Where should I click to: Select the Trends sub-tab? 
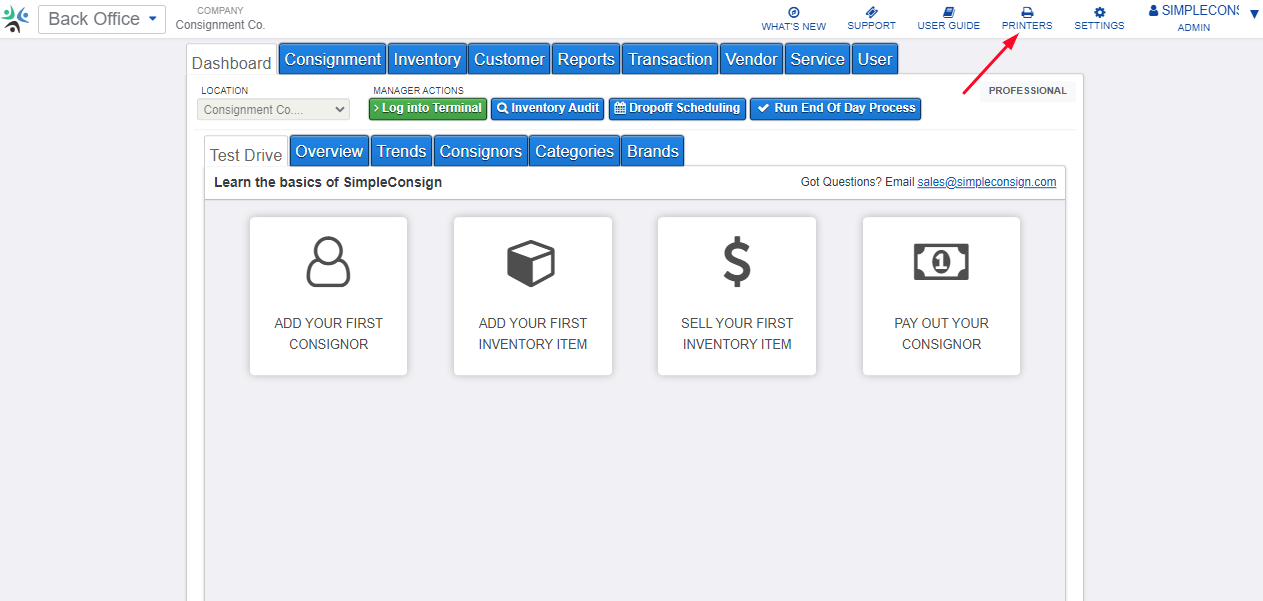pyautogui.click(x=402, y=151)
